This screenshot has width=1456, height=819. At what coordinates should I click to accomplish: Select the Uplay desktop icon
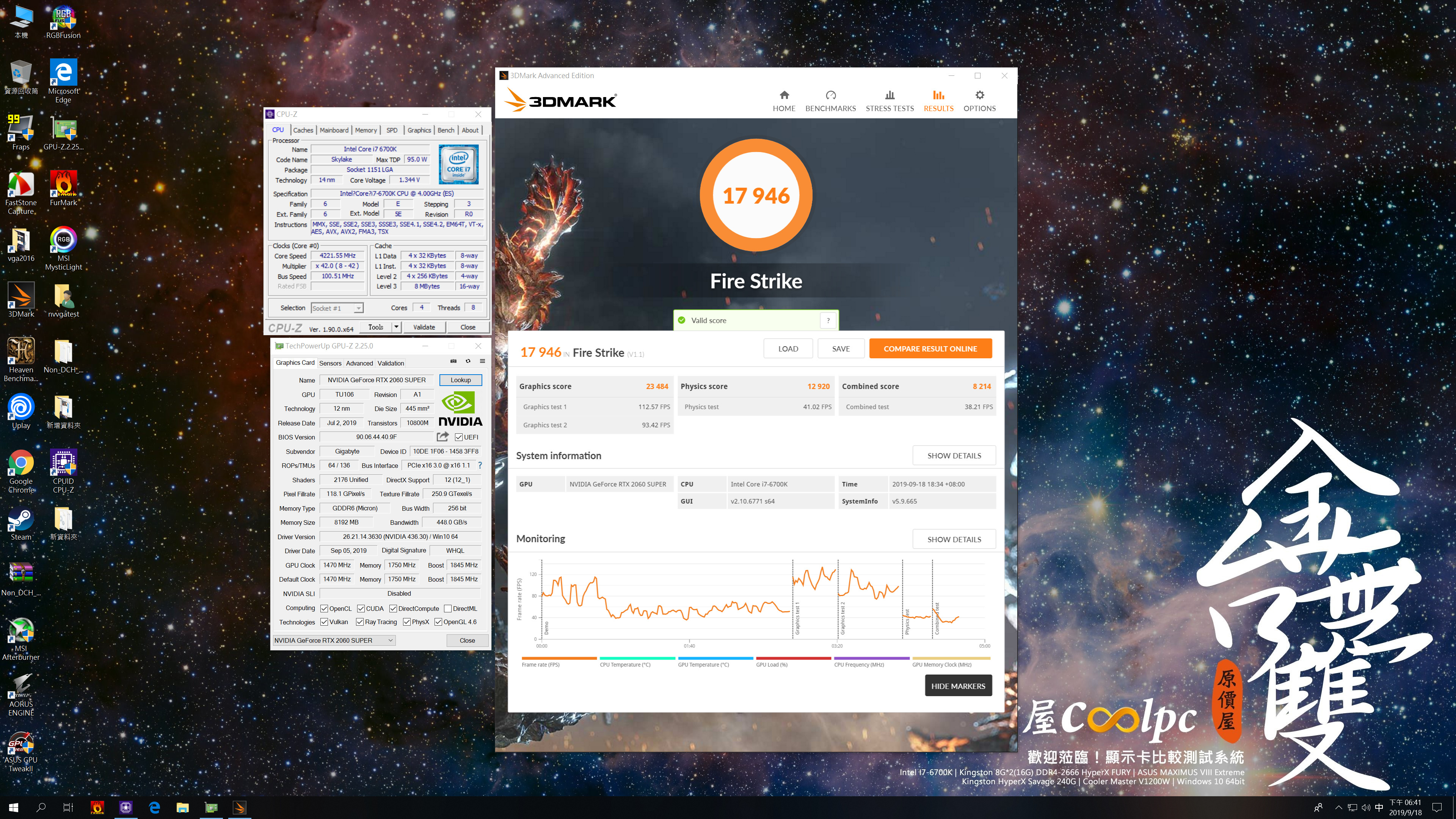pos(21,411)
